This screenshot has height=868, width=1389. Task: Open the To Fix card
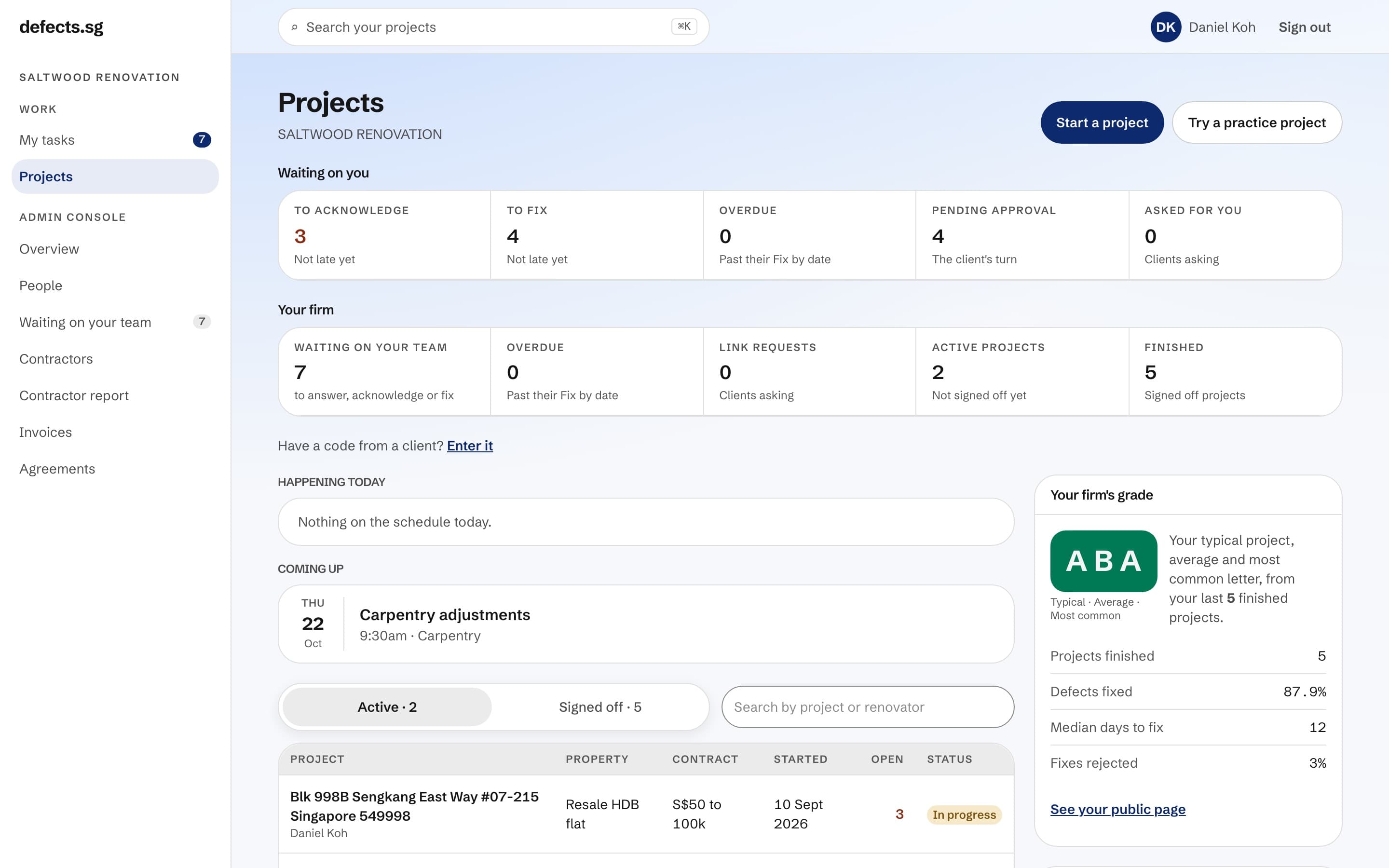point(597,235)
